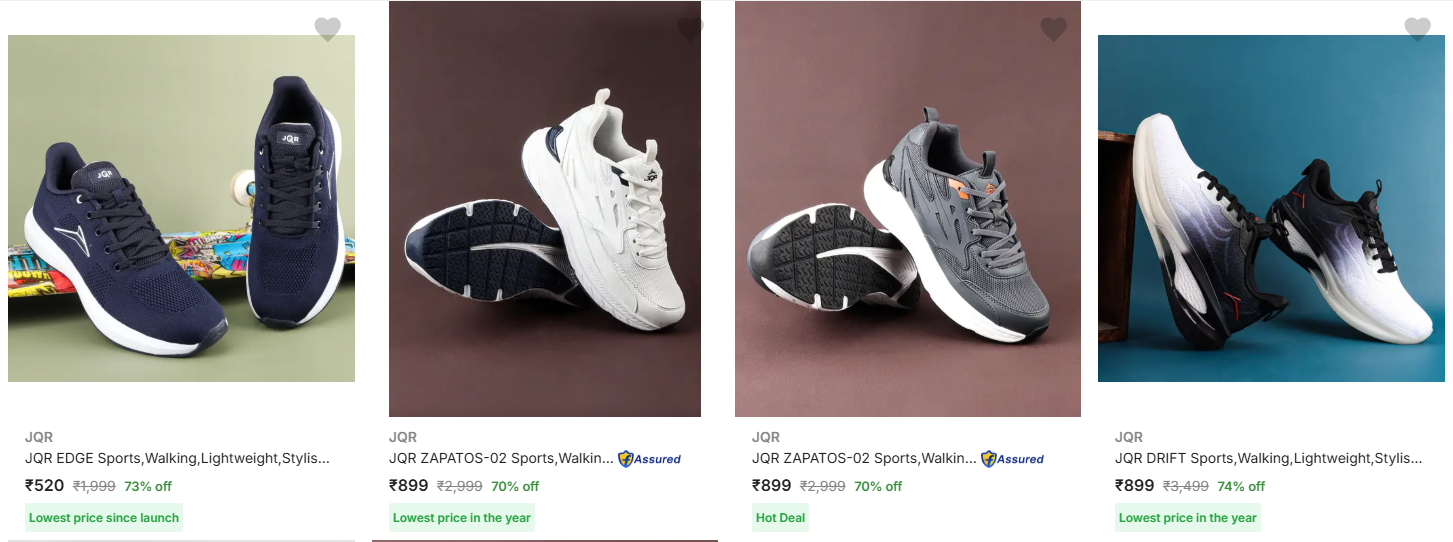This screenshot has width=1453, height=542.
Task: Open JQR EDGE Sports product title link
Action: 177,458
